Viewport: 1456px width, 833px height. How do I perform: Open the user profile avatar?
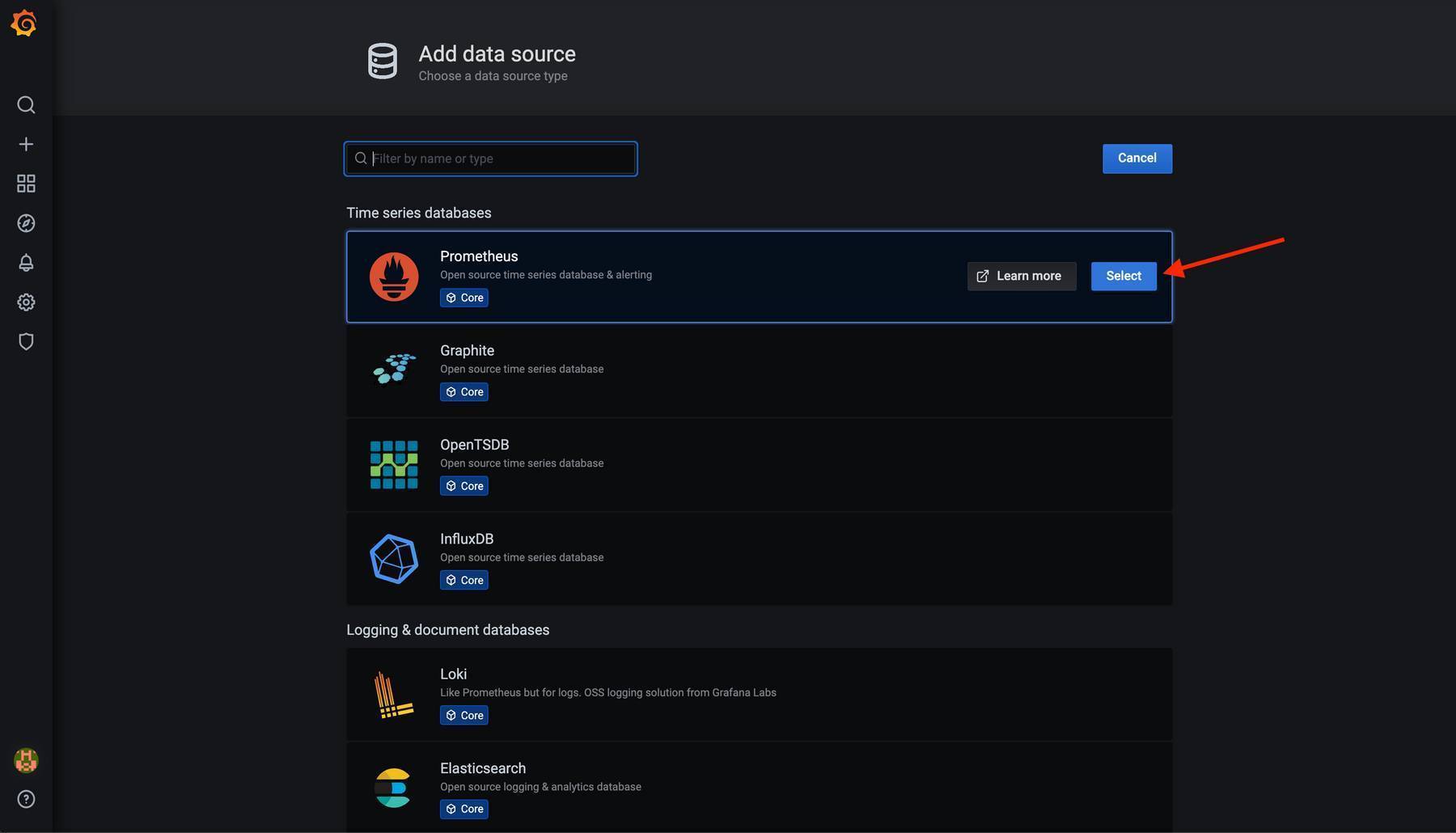click(26, 760)
